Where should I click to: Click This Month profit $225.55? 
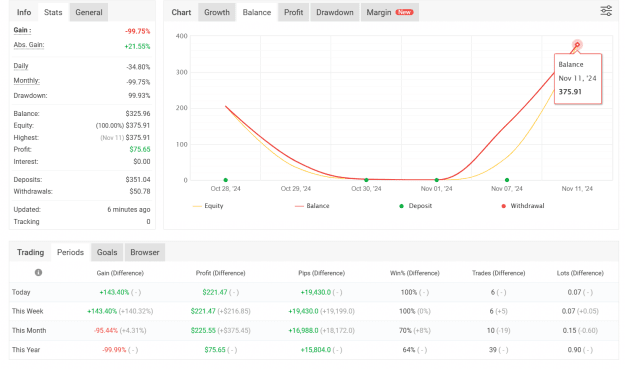click(x=203, y=331)
